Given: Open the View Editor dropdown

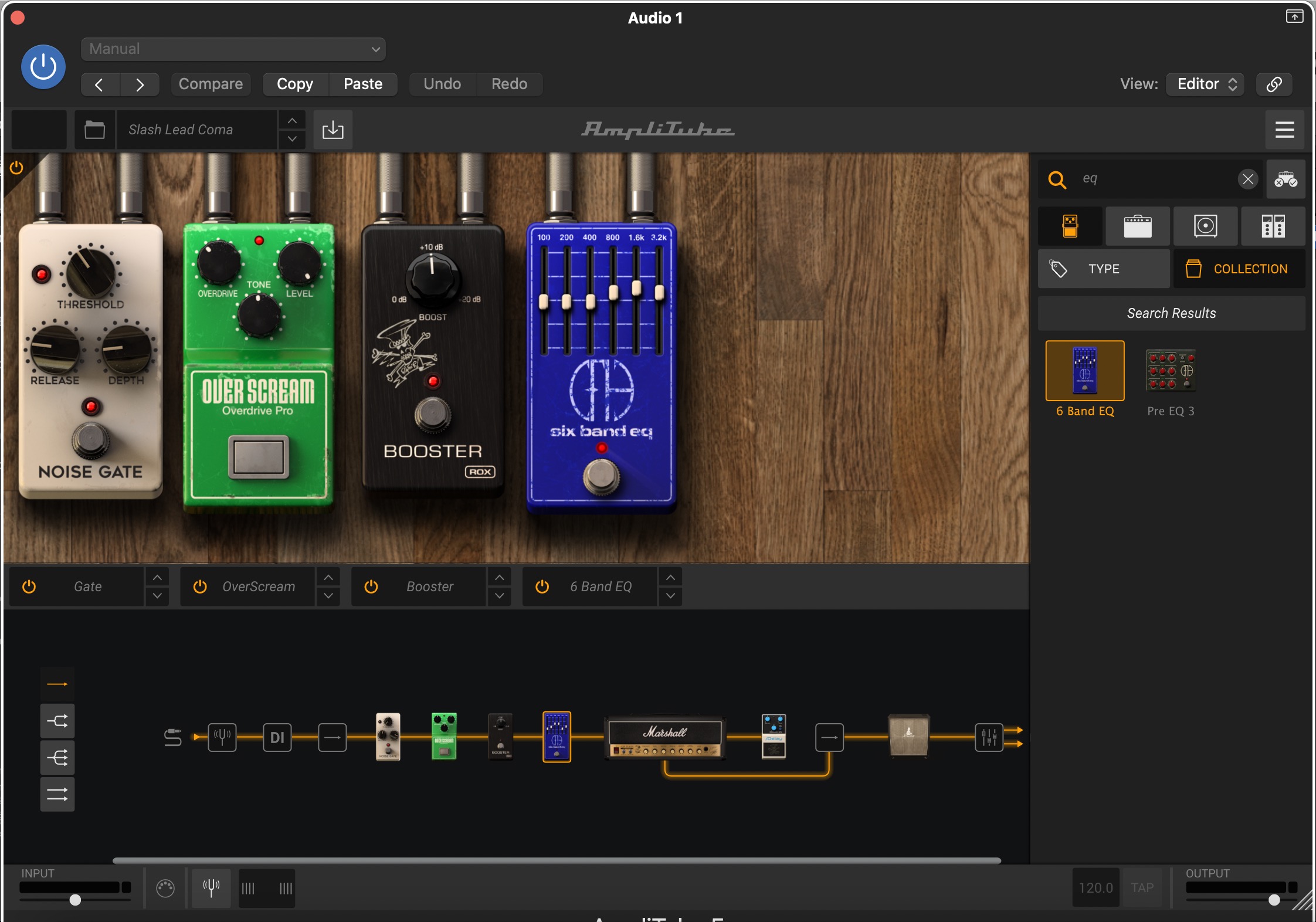Looking at the screenshot, I should click(1205, 84).
